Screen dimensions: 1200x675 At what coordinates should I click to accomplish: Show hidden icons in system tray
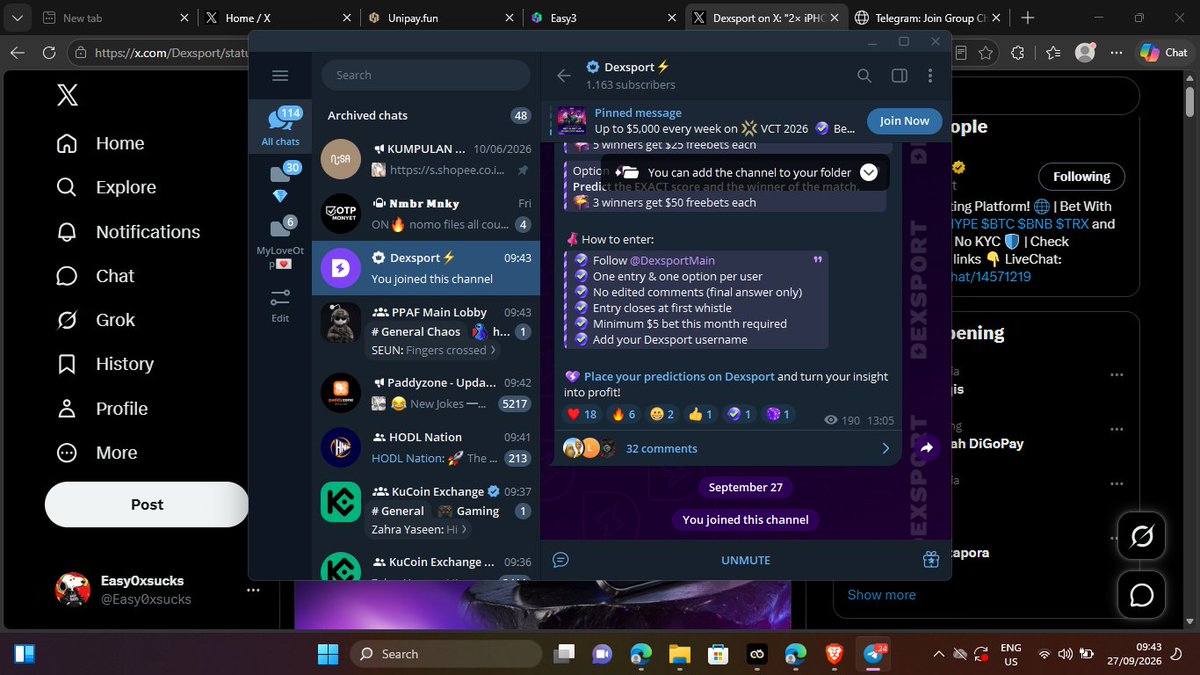click(938, 654)
